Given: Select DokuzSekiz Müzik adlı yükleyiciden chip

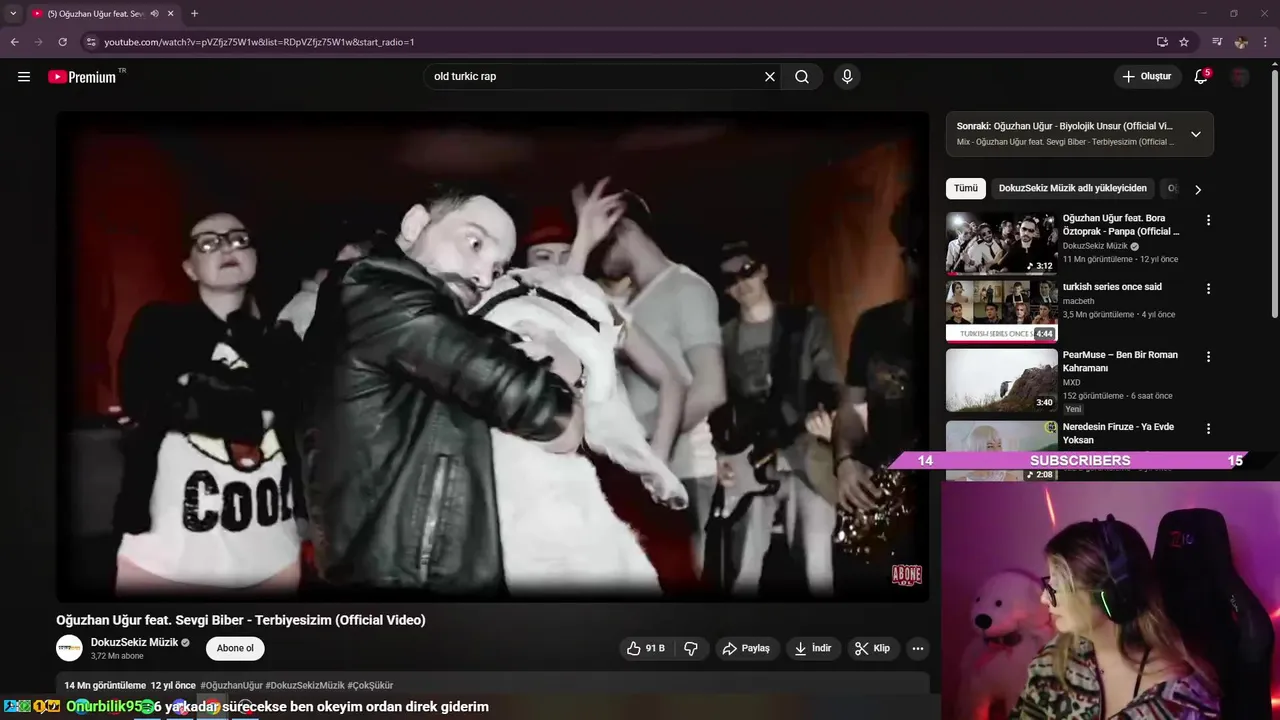Looking at the screenshot, I should click(x=1072, y=188).
